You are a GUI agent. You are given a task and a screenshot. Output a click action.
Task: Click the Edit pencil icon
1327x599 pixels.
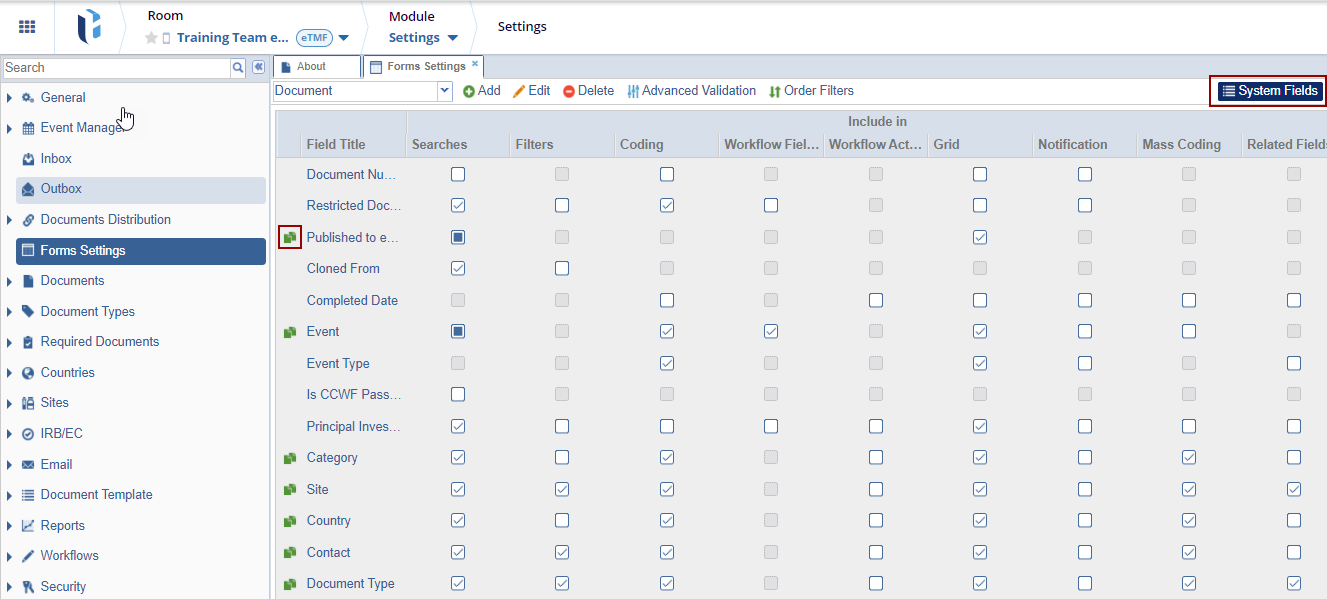519,91
